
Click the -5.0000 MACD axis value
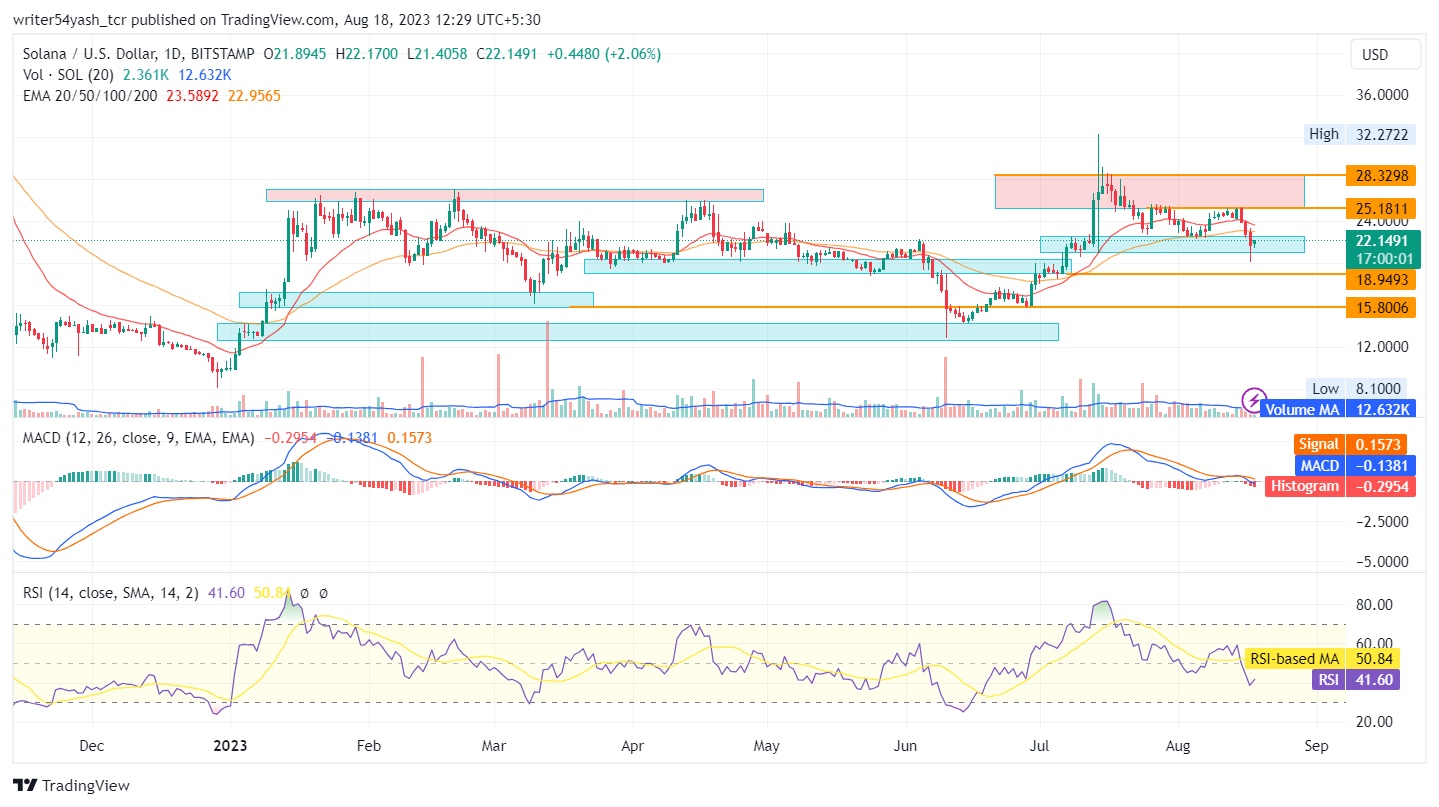pyautogui.click(x=1382, y=561)
